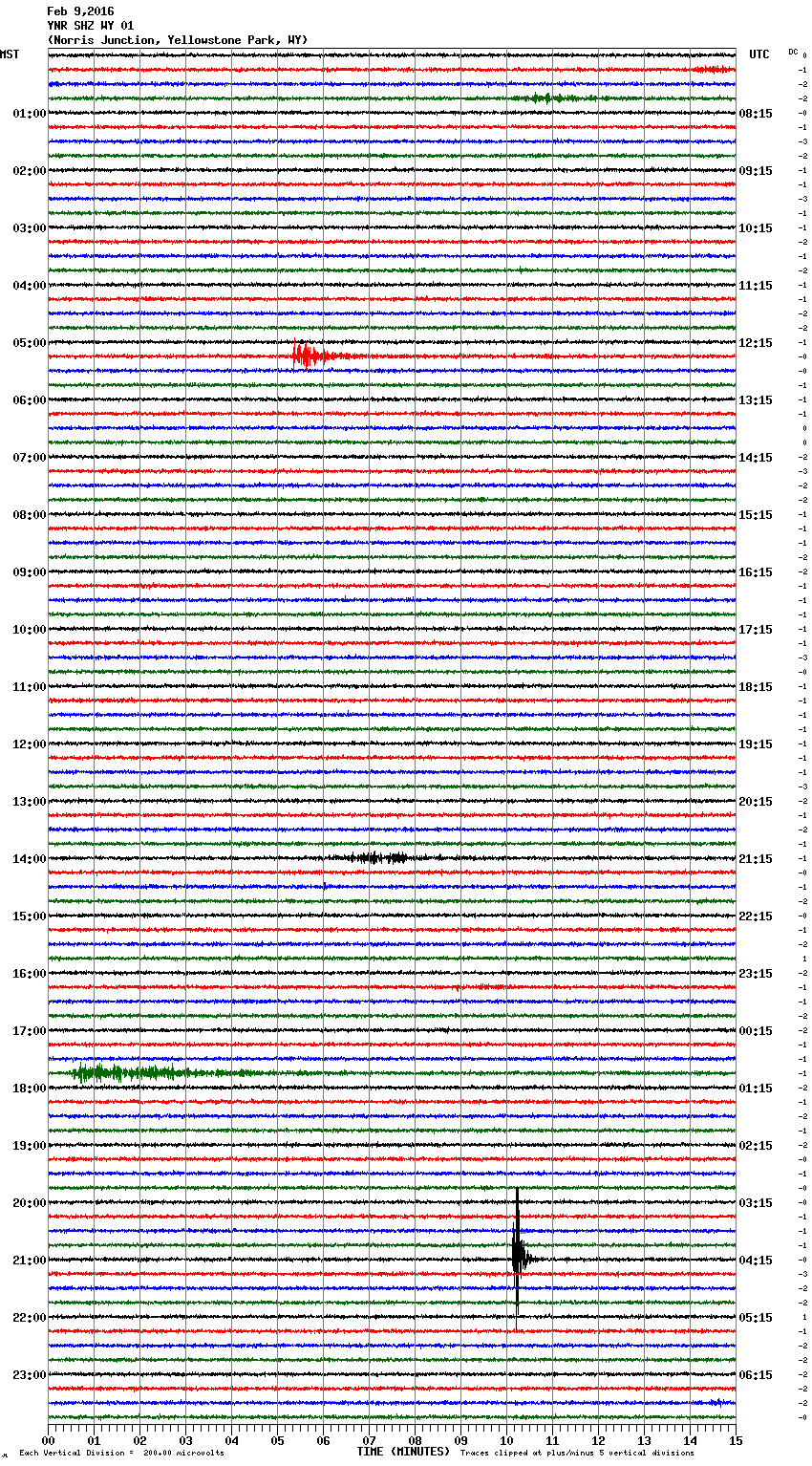Viewport: 812px width, 1466px height.
Task: Click the black wave burst on the 14:00 trace
Action: click(x=377, y=858)
